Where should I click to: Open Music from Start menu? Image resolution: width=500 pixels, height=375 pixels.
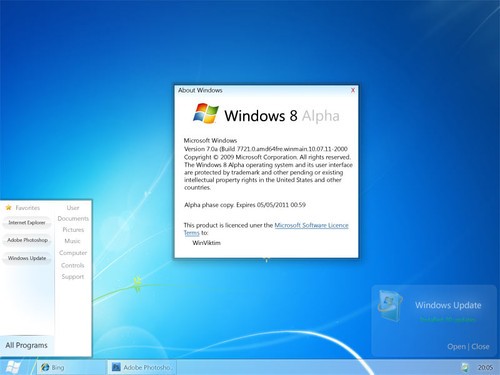72,241
